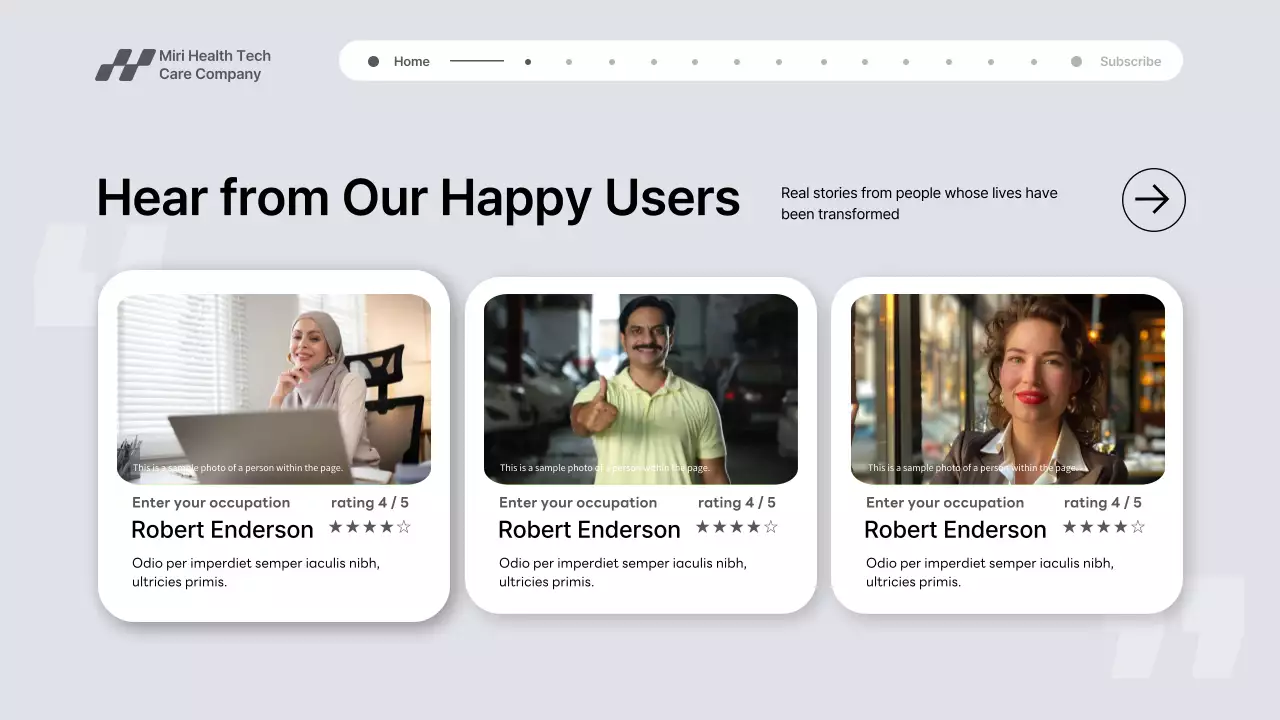This screenshot has width=1280, height=720.
Task: Click the middle navigation dot in the bar
Action: pos(778,61)
